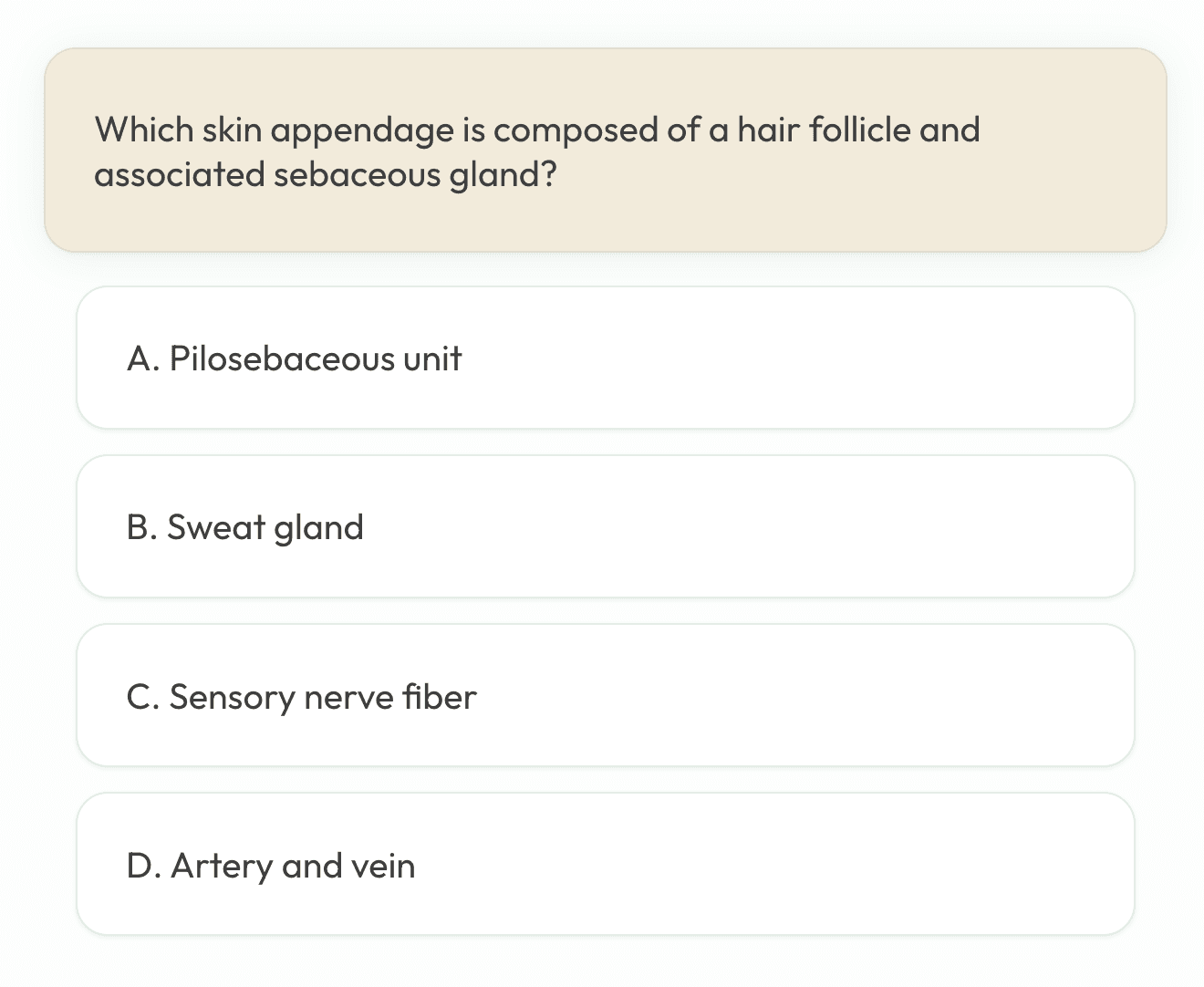The height and width of the screenshot is (987, 1204).
Task: Click the question text mentioning hair follicle
Action: (536, 130)
